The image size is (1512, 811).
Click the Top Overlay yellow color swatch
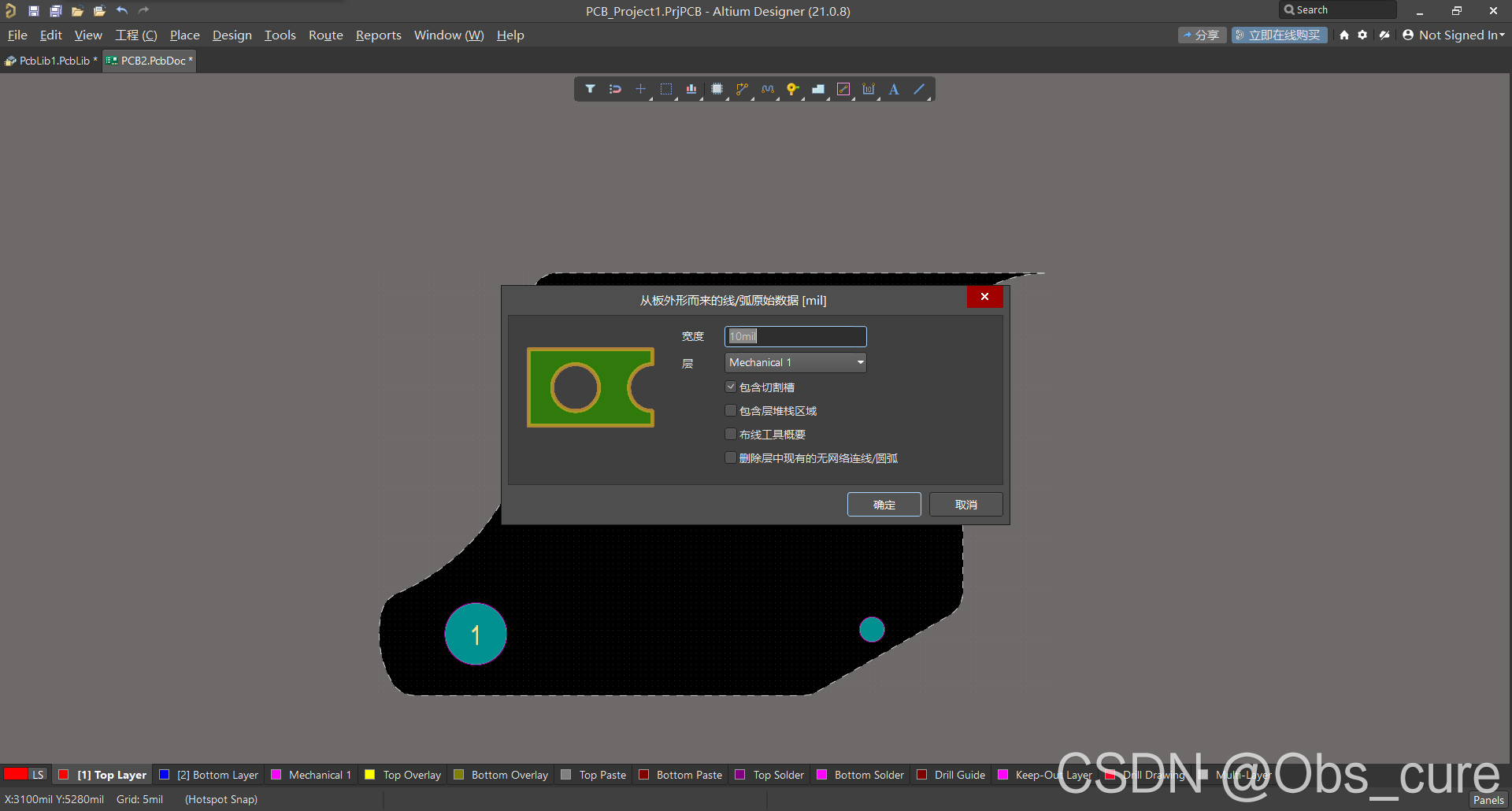pyautogui.click(x=370, y=775)
